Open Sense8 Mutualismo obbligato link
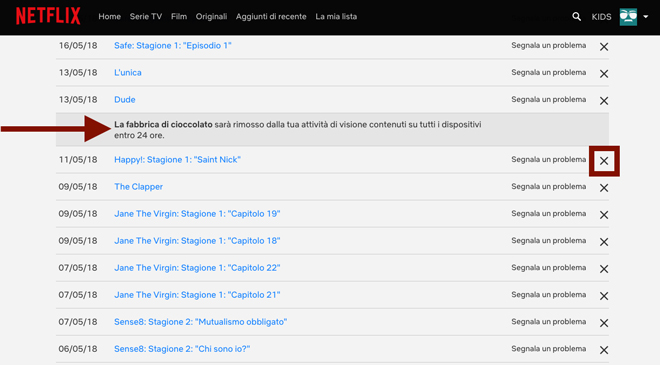 [200, 322]
